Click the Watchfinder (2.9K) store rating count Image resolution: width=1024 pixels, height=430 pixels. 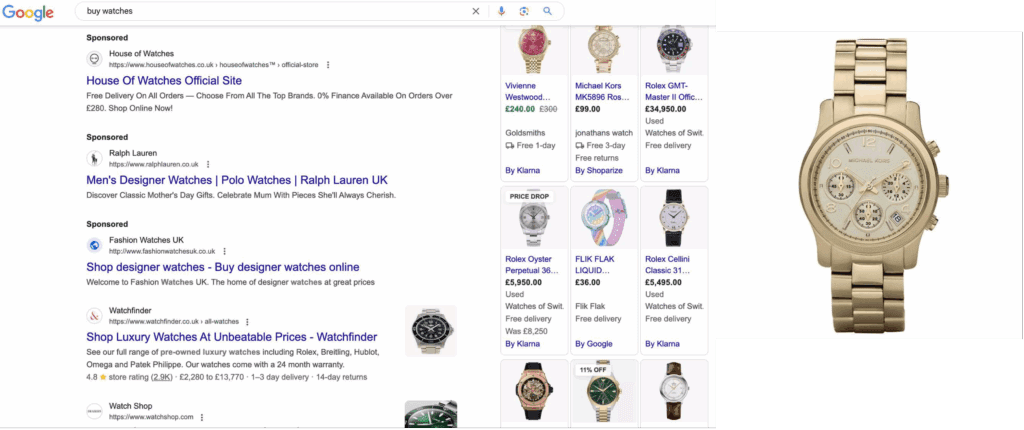pyautogui.click(x=162, y=377)
